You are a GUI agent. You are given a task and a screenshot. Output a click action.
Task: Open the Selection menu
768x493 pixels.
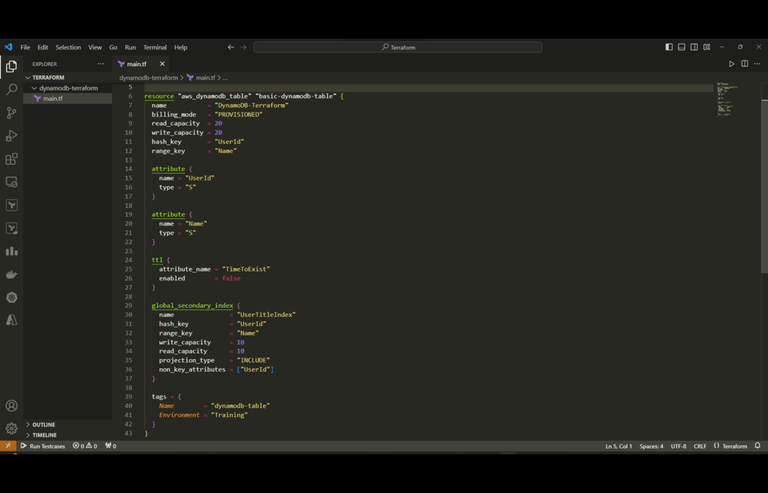pos(68,47)
